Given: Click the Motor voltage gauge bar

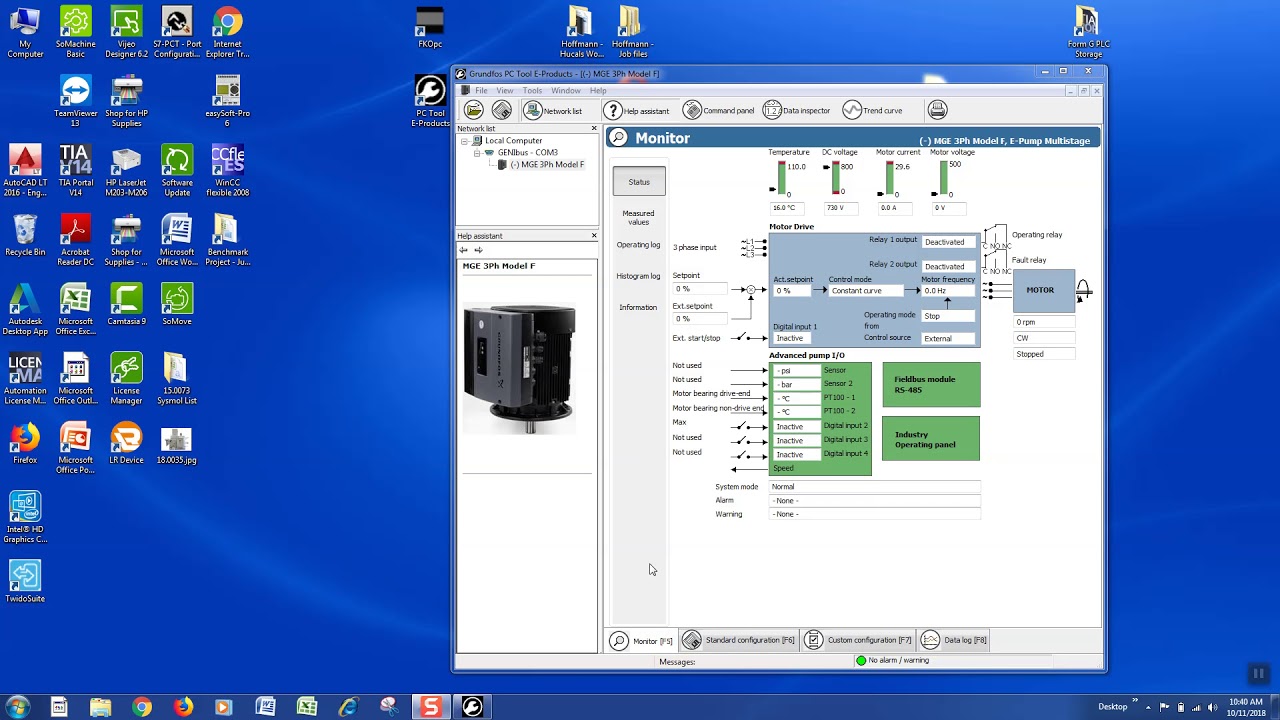Looking at the screenshot, I should [944, 179].
